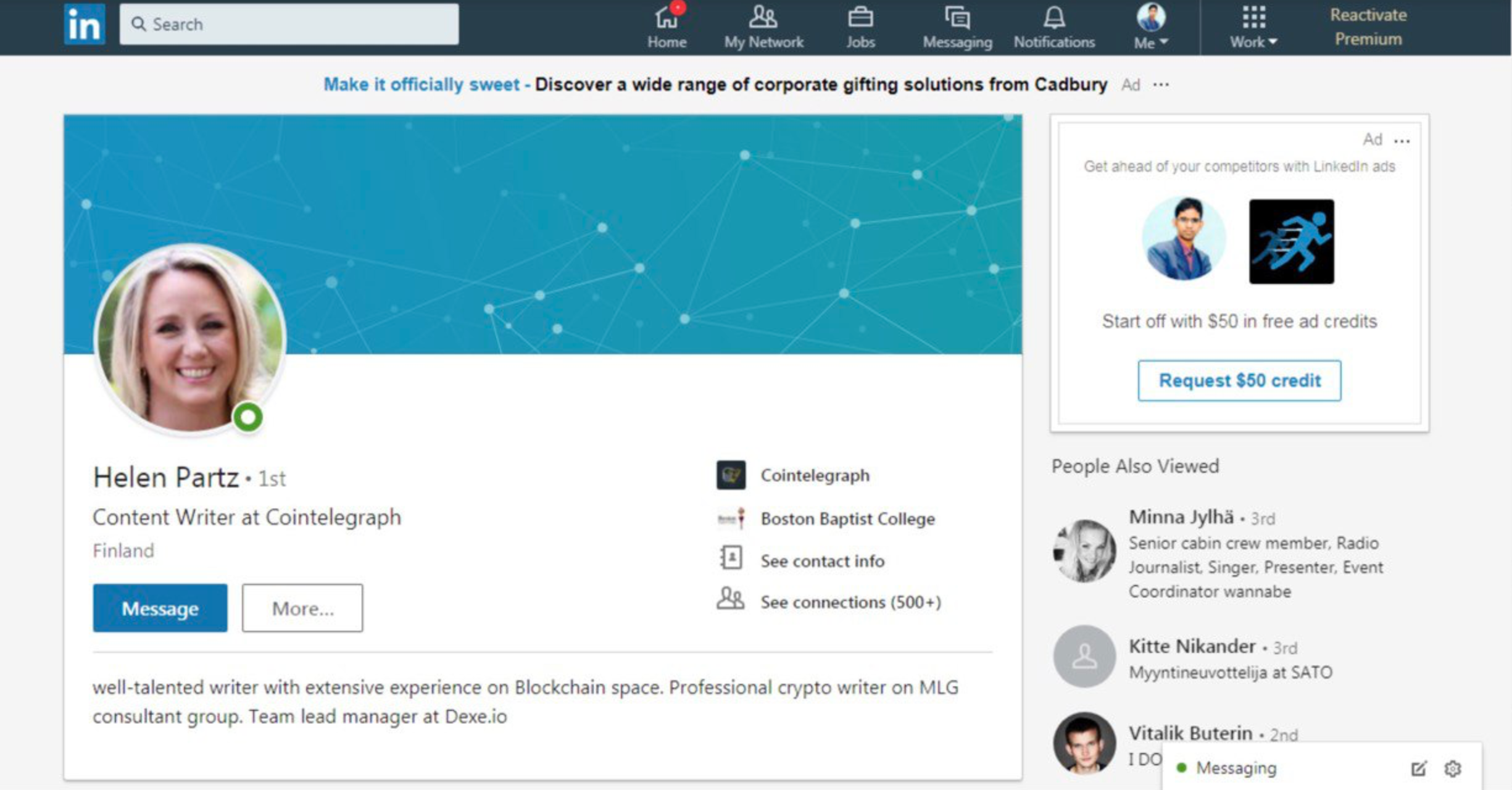Open Messaging in the top nav
Viewport: 1512px width, 790px height.
[x=957, y=27]
